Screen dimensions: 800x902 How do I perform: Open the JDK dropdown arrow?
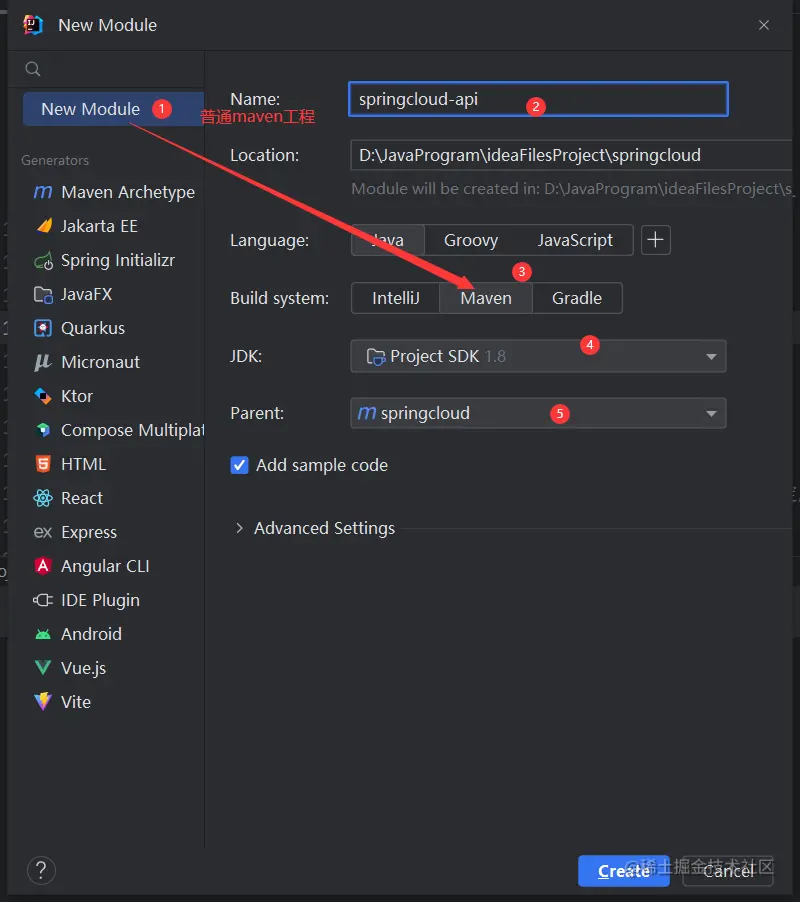pos(711,357)
